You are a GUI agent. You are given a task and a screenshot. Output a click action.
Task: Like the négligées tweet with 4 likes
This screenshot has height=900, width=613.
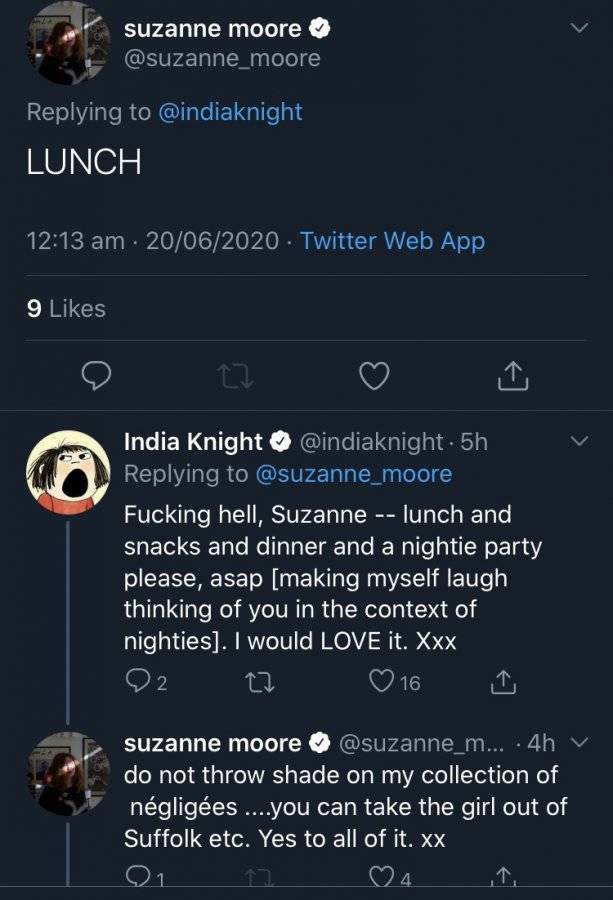click(x=381, y=876)
